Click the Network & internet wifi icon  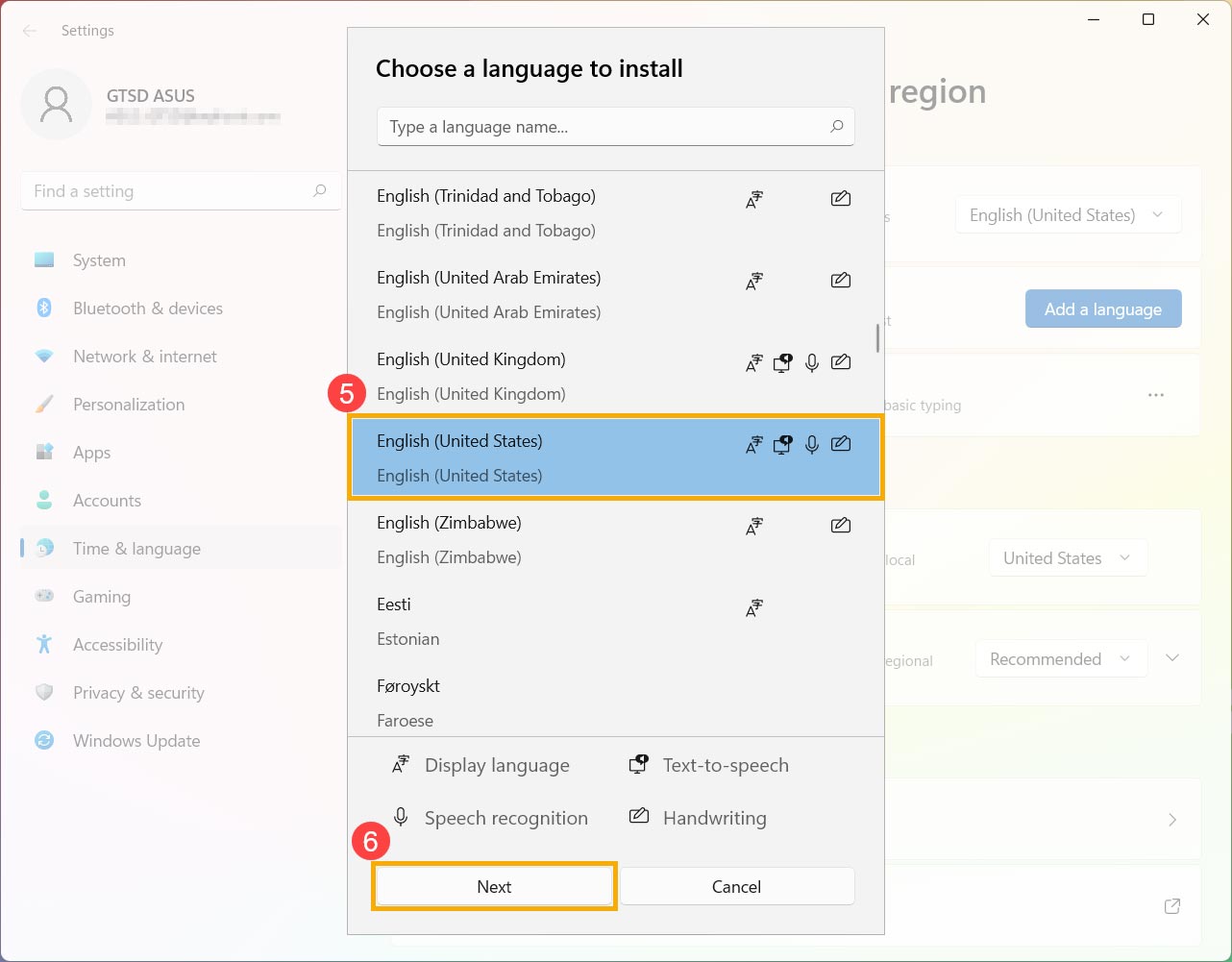coord(44,357)
